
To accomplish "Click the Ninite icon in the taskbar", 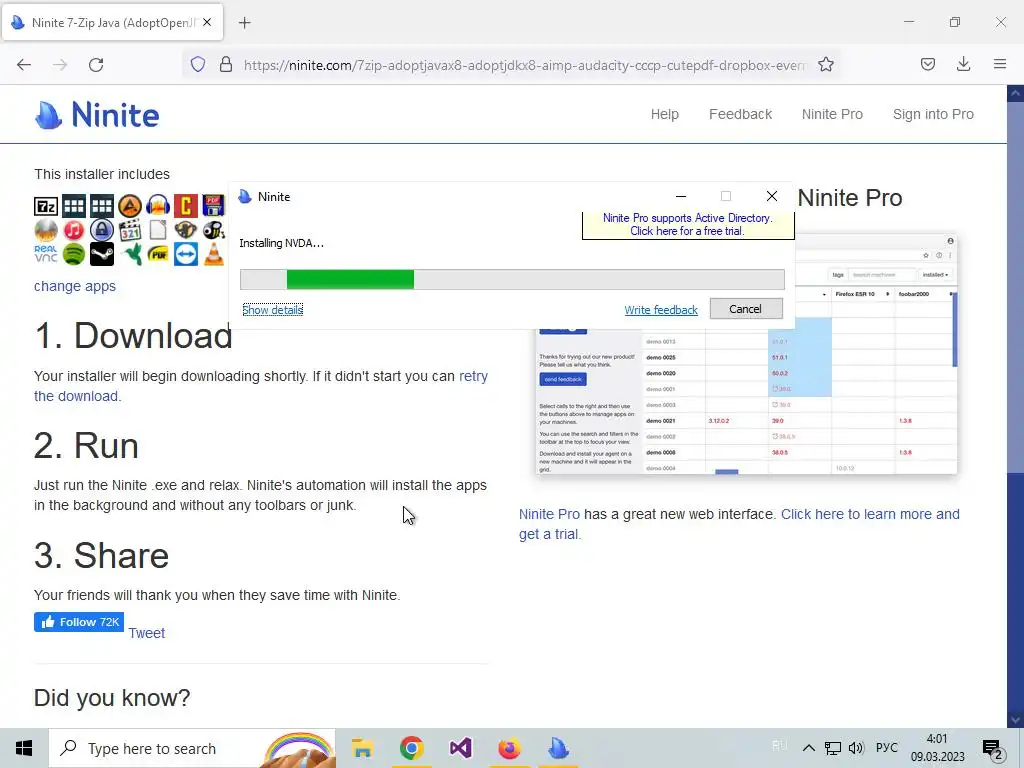I will click(x=558, y=748).
